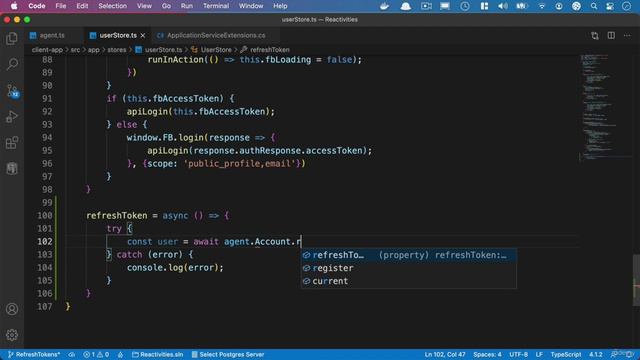Open the Search view in activity bar
The image size is (640, 360).
[12, 64]
